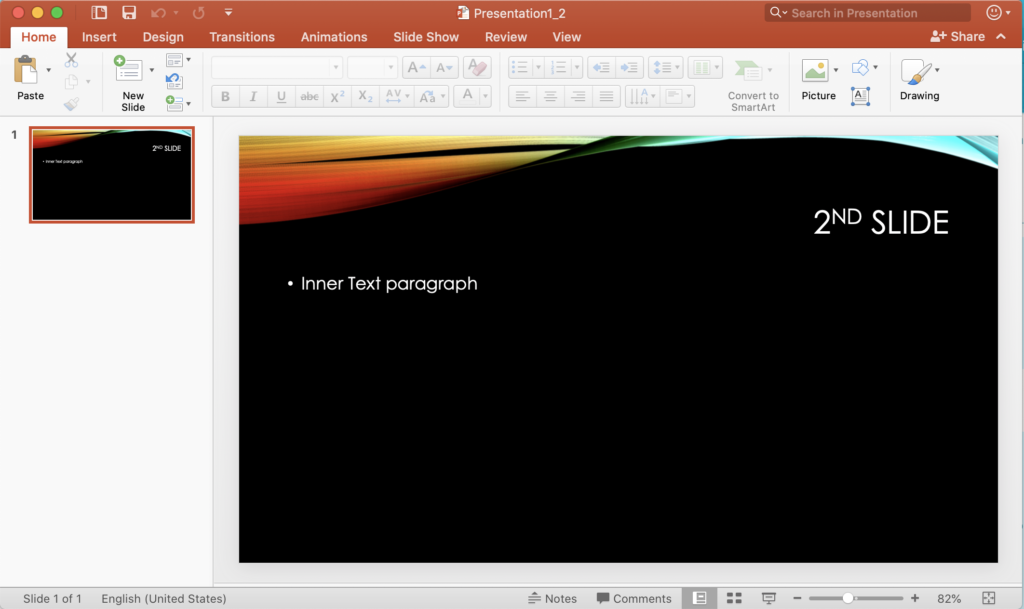Click the Redo/Repeat icon
1024x609 pixels.
(x=199, y=12)
